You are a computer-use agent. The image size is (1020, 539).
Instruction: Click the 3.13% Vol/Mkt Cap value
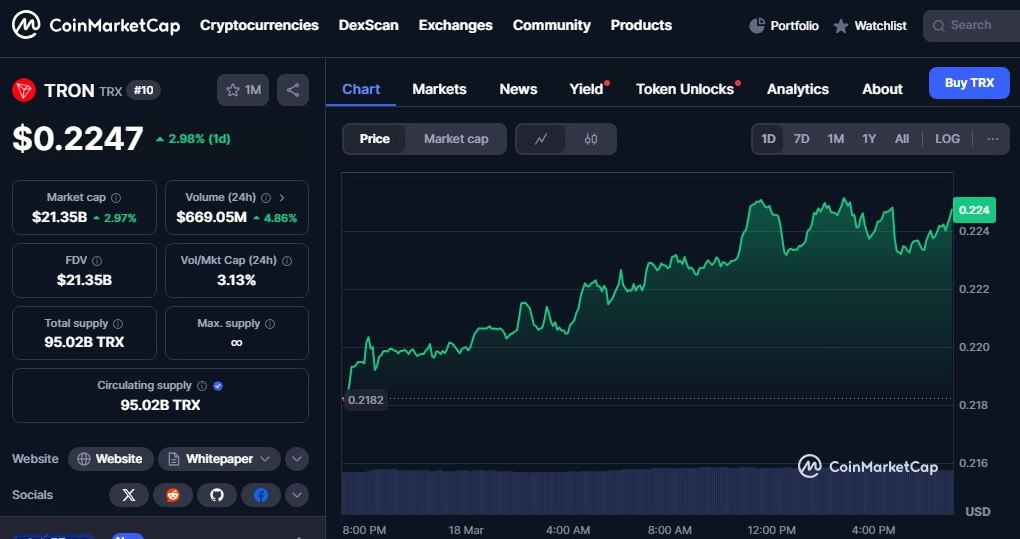(x=237, y=280)
